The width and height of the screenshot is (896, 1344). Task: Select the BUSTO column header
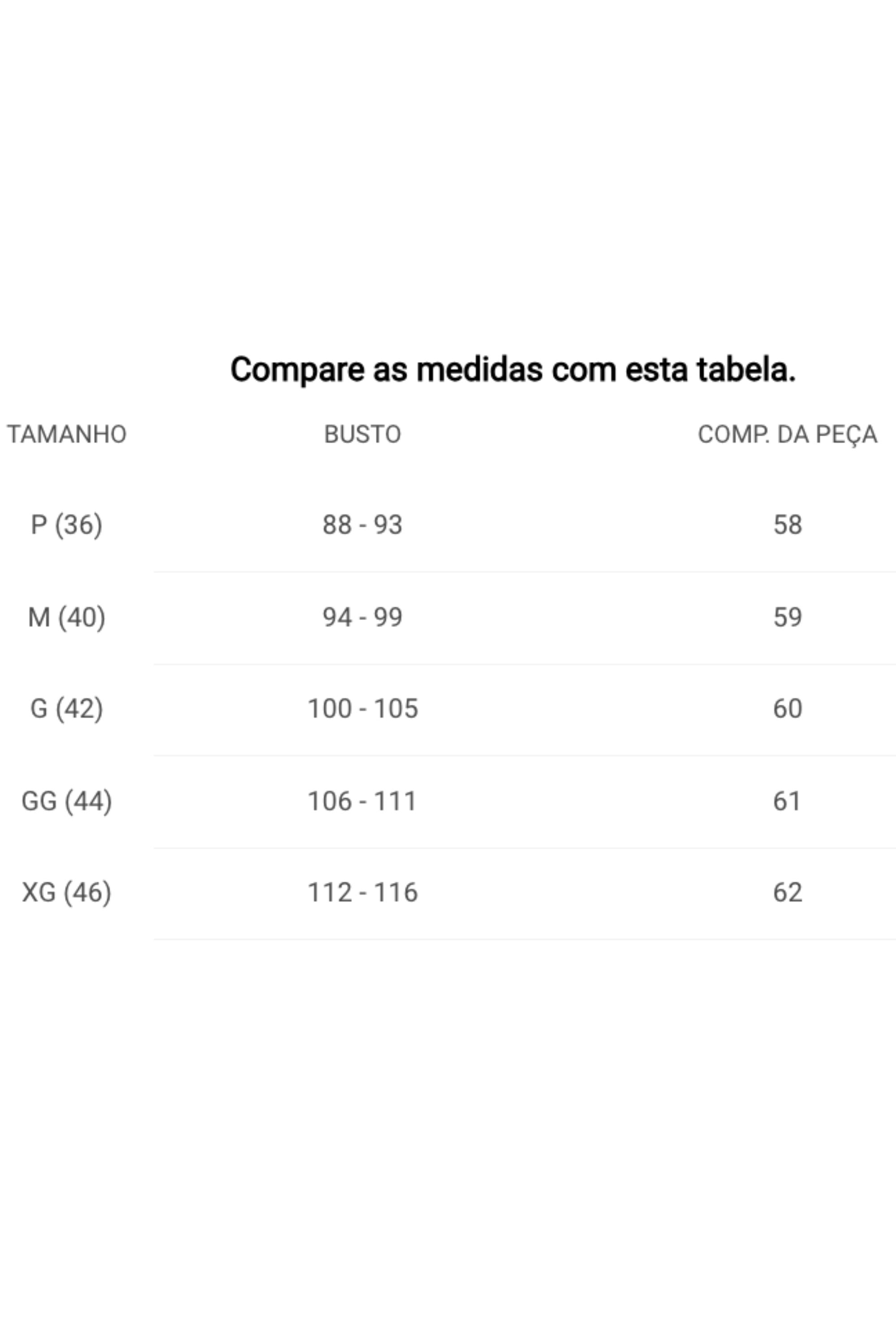coord(362,434)
